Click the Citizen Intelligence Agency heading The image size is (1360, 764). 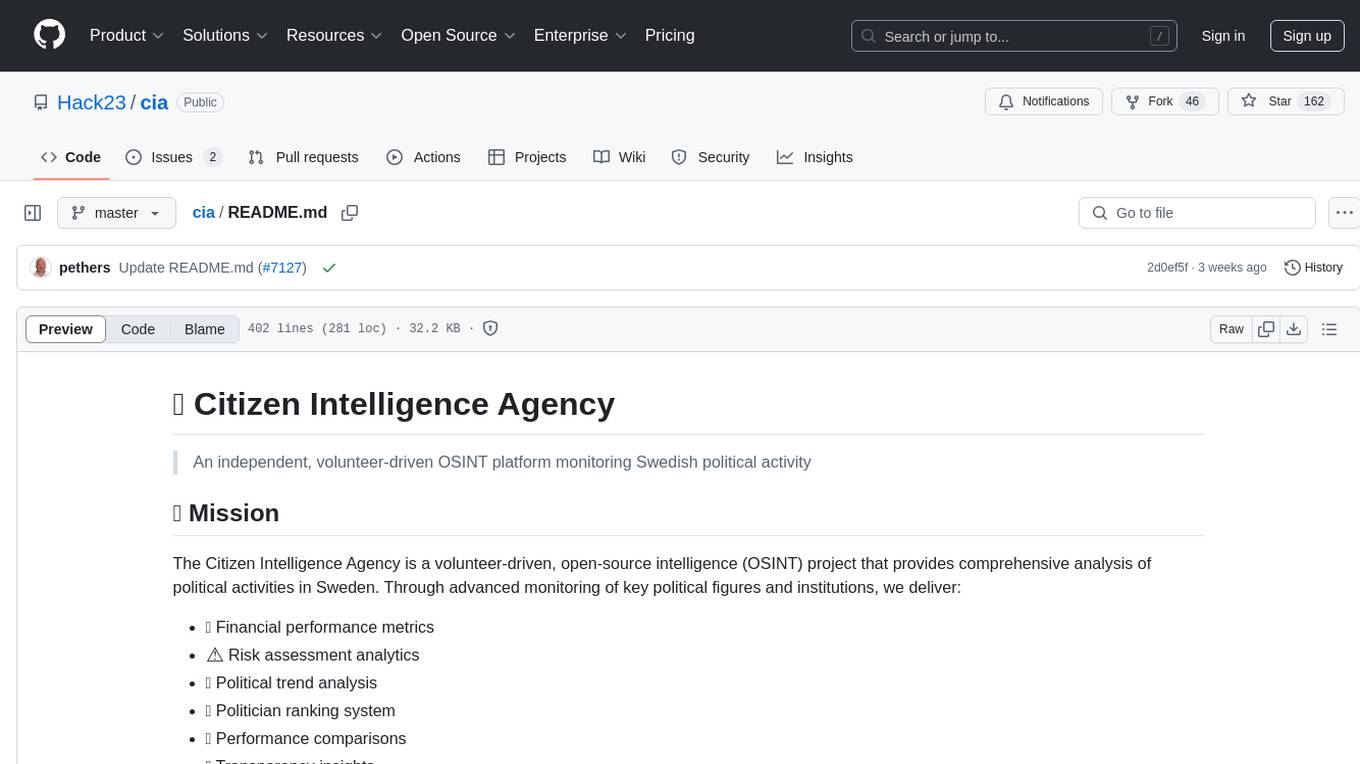click(394, 404)
